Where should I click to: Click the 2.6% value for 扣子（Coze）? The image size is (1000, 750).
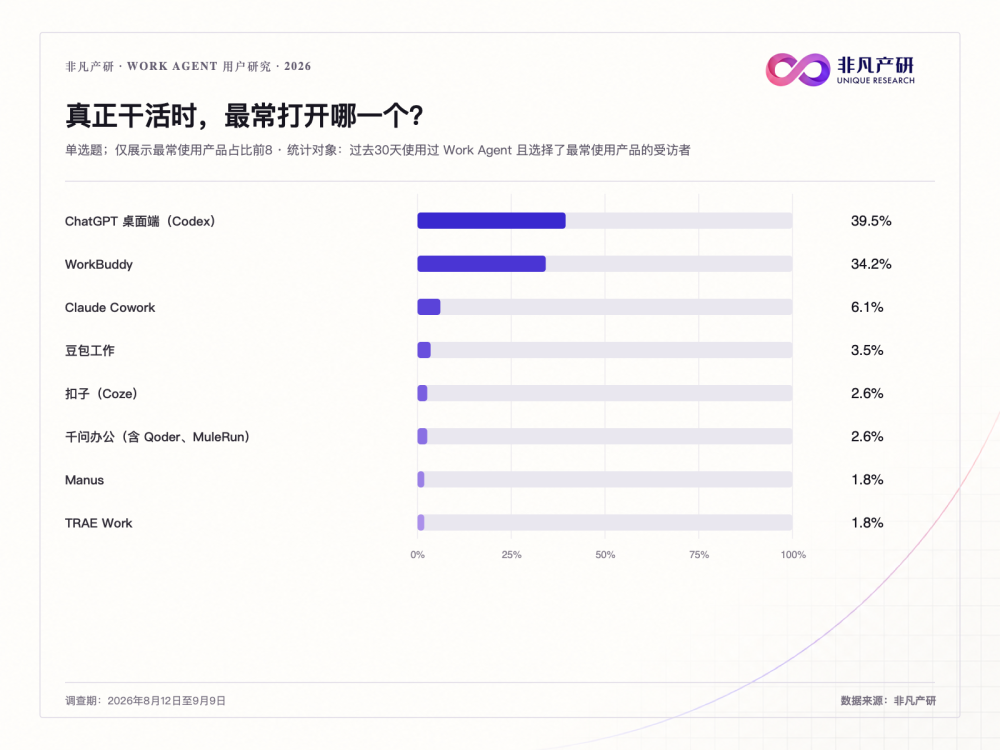(x=867, y=393)
